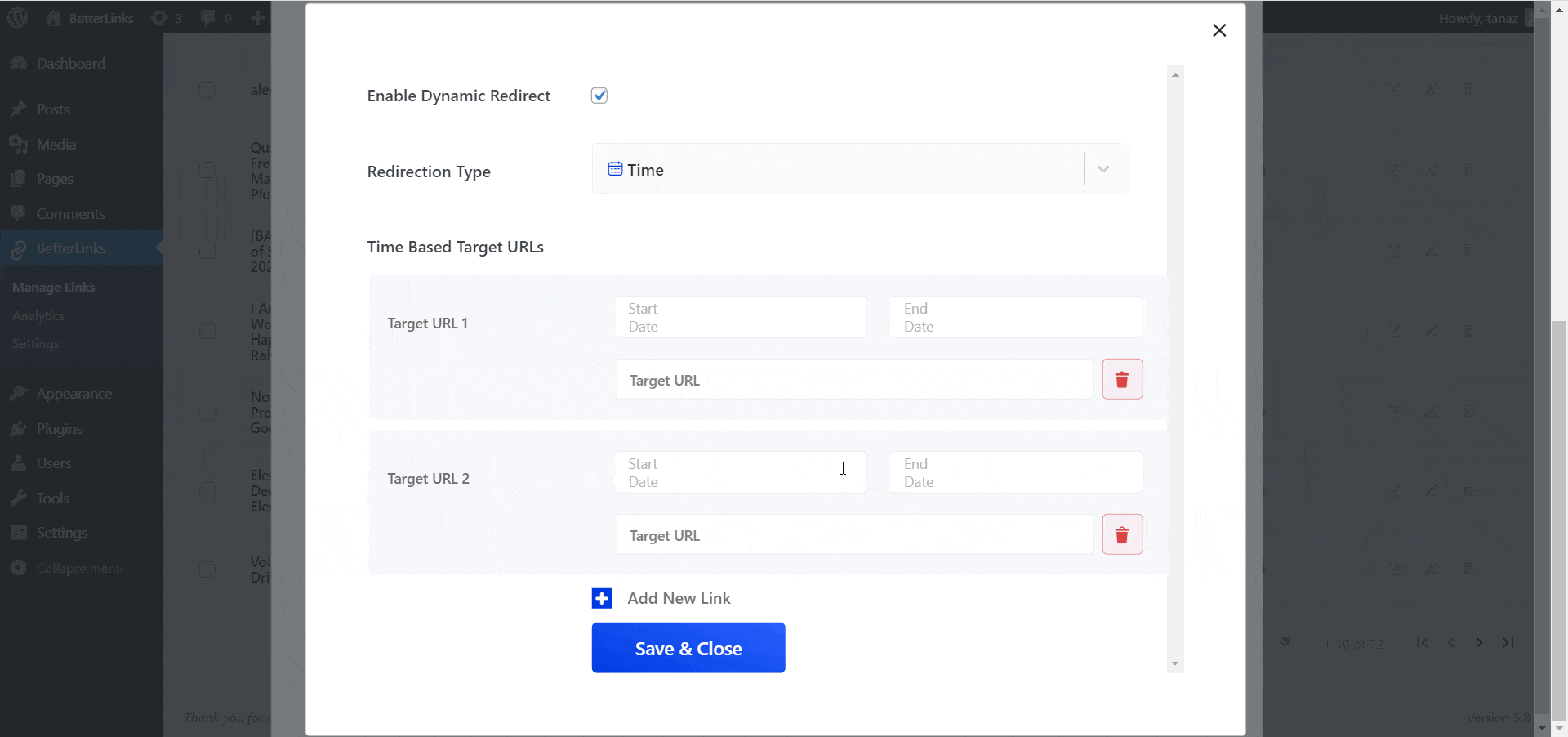Navigate to the Appearance menu

pyautogui.click(x=74, y=393)
